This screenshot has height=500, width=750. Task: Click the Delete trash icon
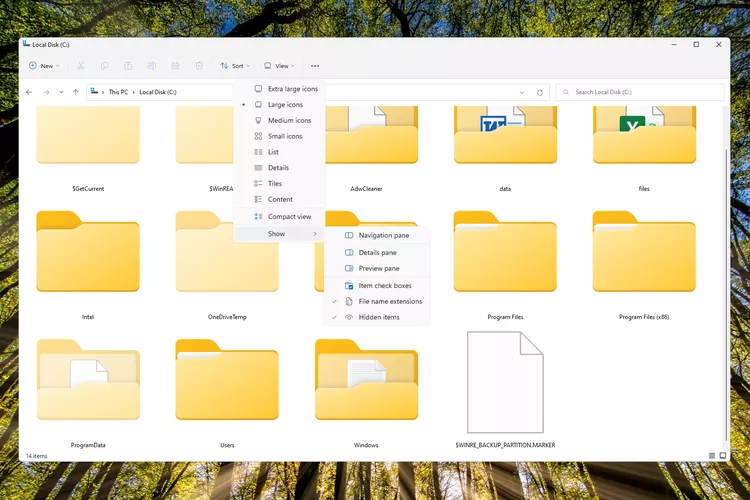click(199, 66)
